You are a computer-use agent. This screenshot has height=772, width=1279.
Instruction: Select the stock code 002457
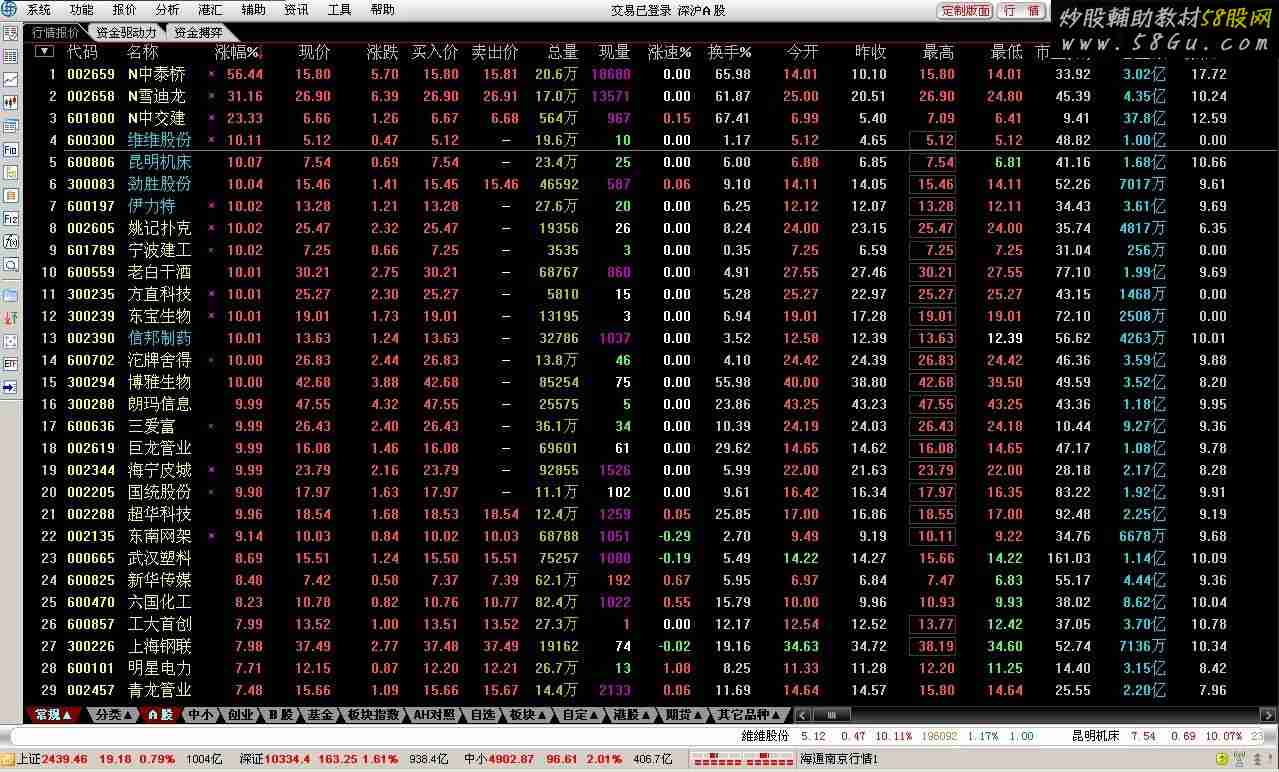pyautogui.click(x=91, y=690)
